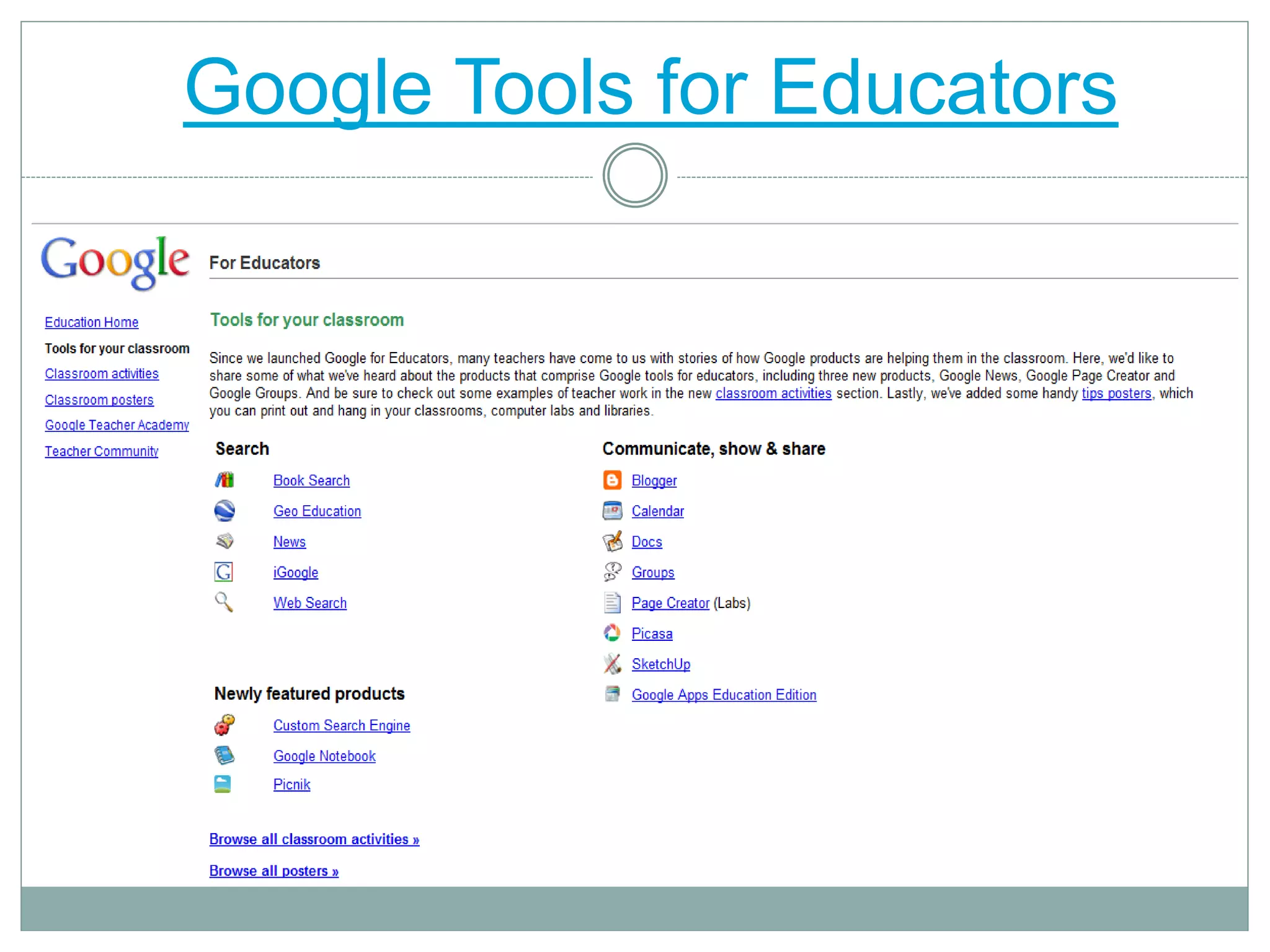Viewport: 1270px width, 952px height.
Task: Open the Groups link
Action: pos(653,573)
